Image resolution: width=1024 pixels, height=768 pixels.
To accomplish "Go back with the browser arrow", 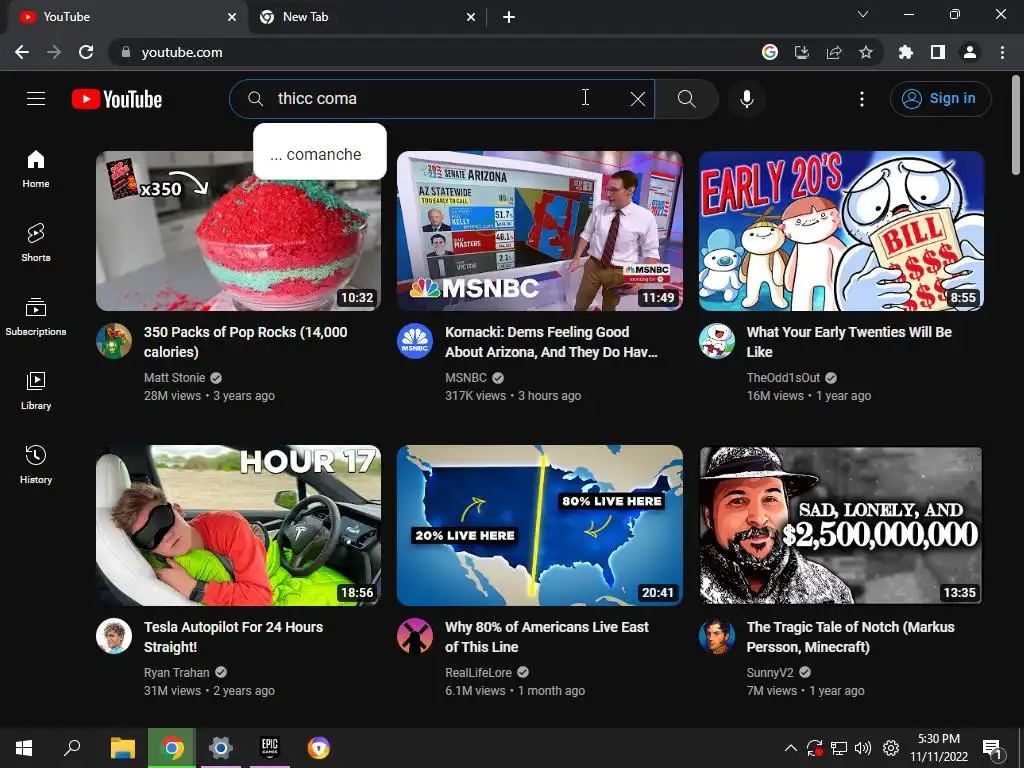I will point(22,52).
